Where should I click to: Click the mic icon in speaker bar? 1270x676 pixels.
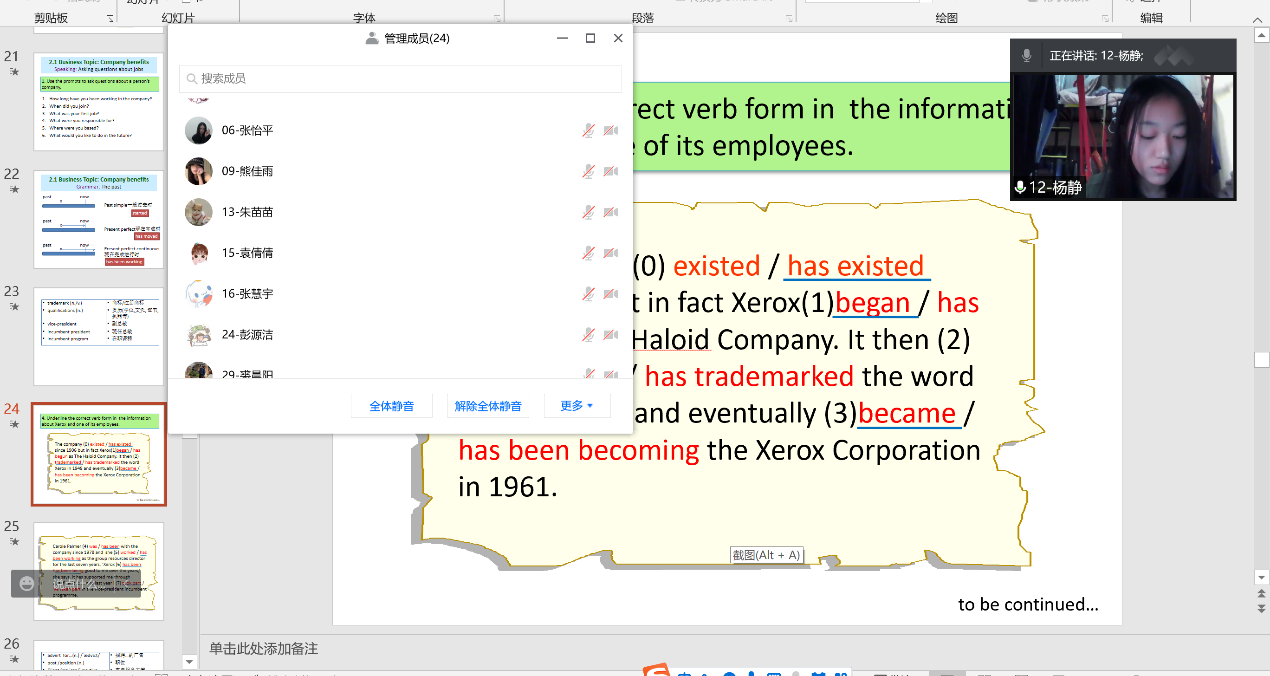(x=1026, y=56)
